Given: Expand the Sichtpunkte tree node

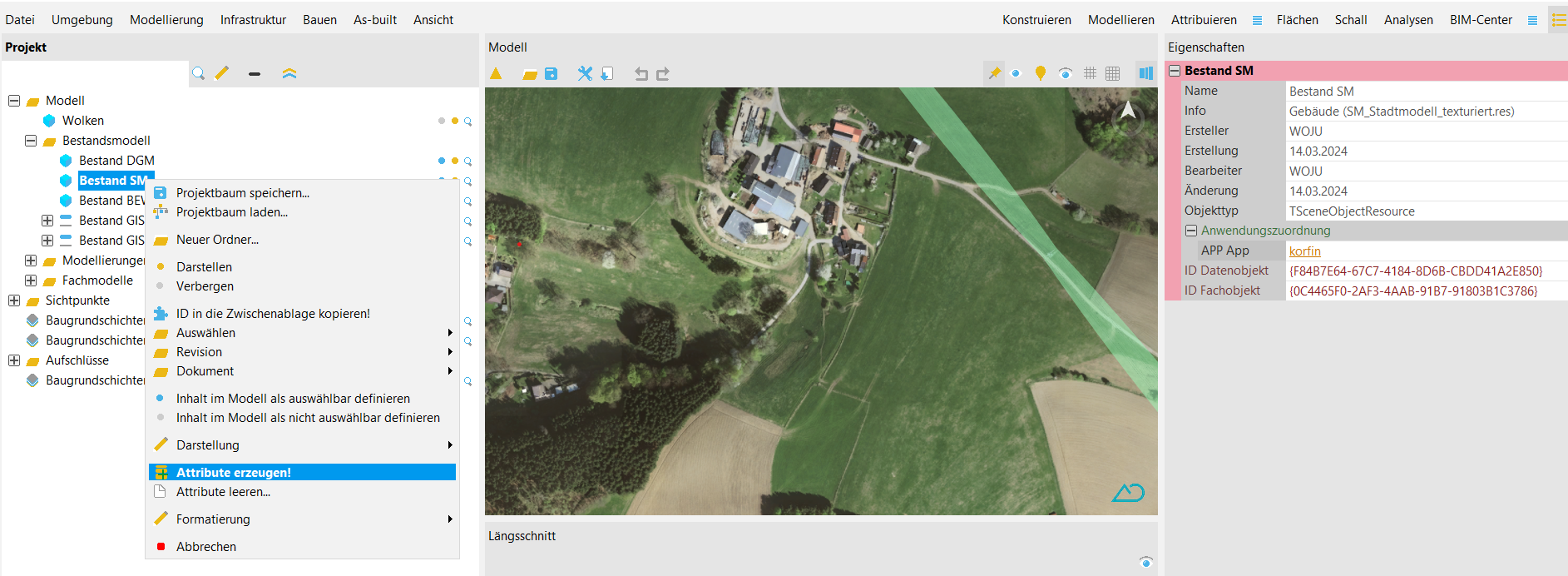Looking at the screenshot, I should point(14,300).
